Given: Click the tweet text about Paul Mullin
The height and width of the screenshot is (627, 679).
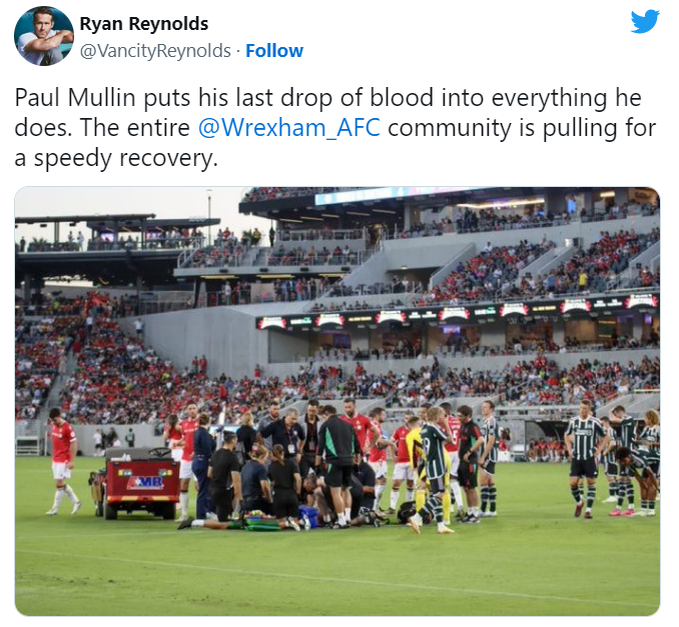Looking at the screenshot, I should 335,128.
